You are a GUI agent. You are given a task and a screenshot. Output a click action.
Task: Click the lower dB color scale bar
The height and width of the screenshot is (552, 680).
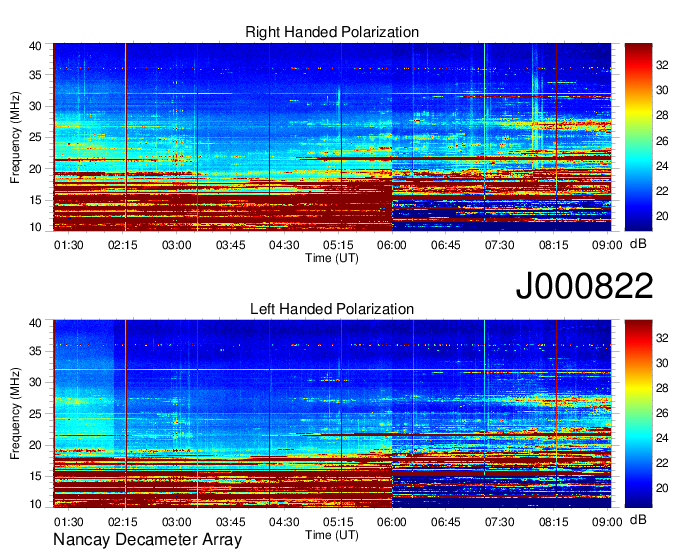click(x=638, y=414)
